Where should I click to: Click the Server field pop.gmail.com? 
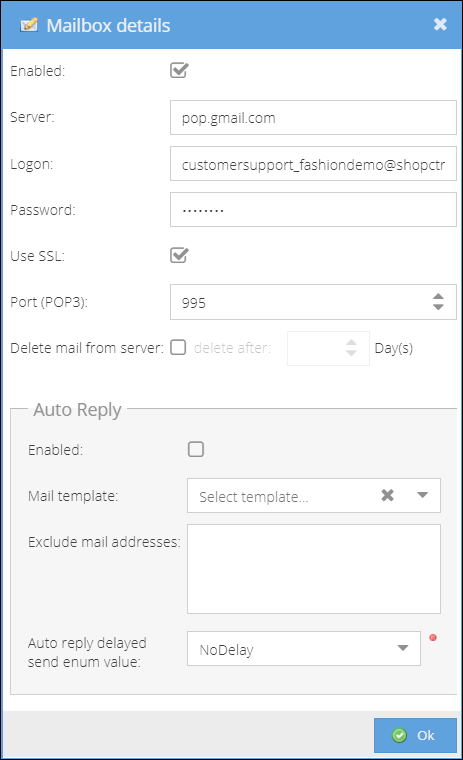(313, 118)
